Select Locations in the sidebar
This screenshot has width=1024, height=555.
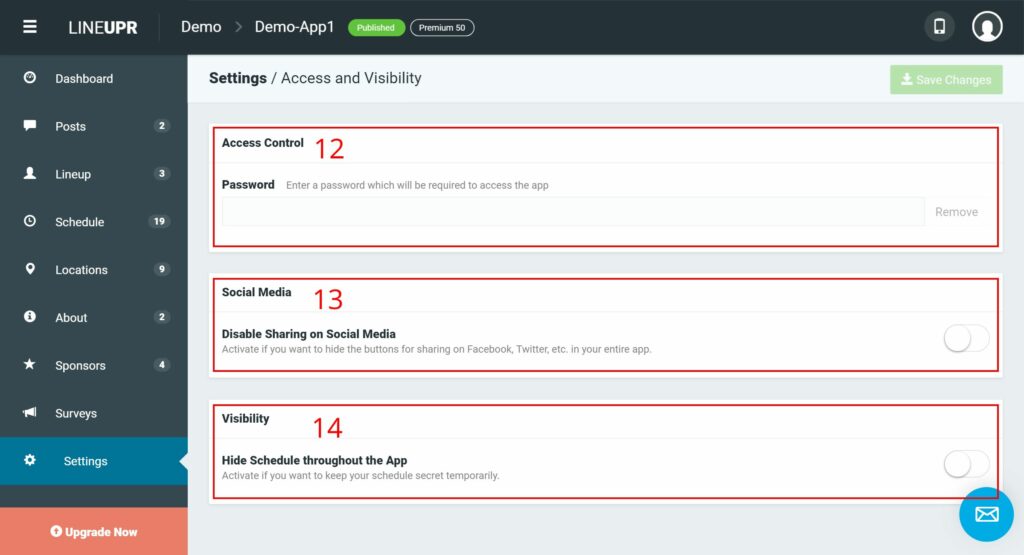pyautogui.click(x=93, y=270)
